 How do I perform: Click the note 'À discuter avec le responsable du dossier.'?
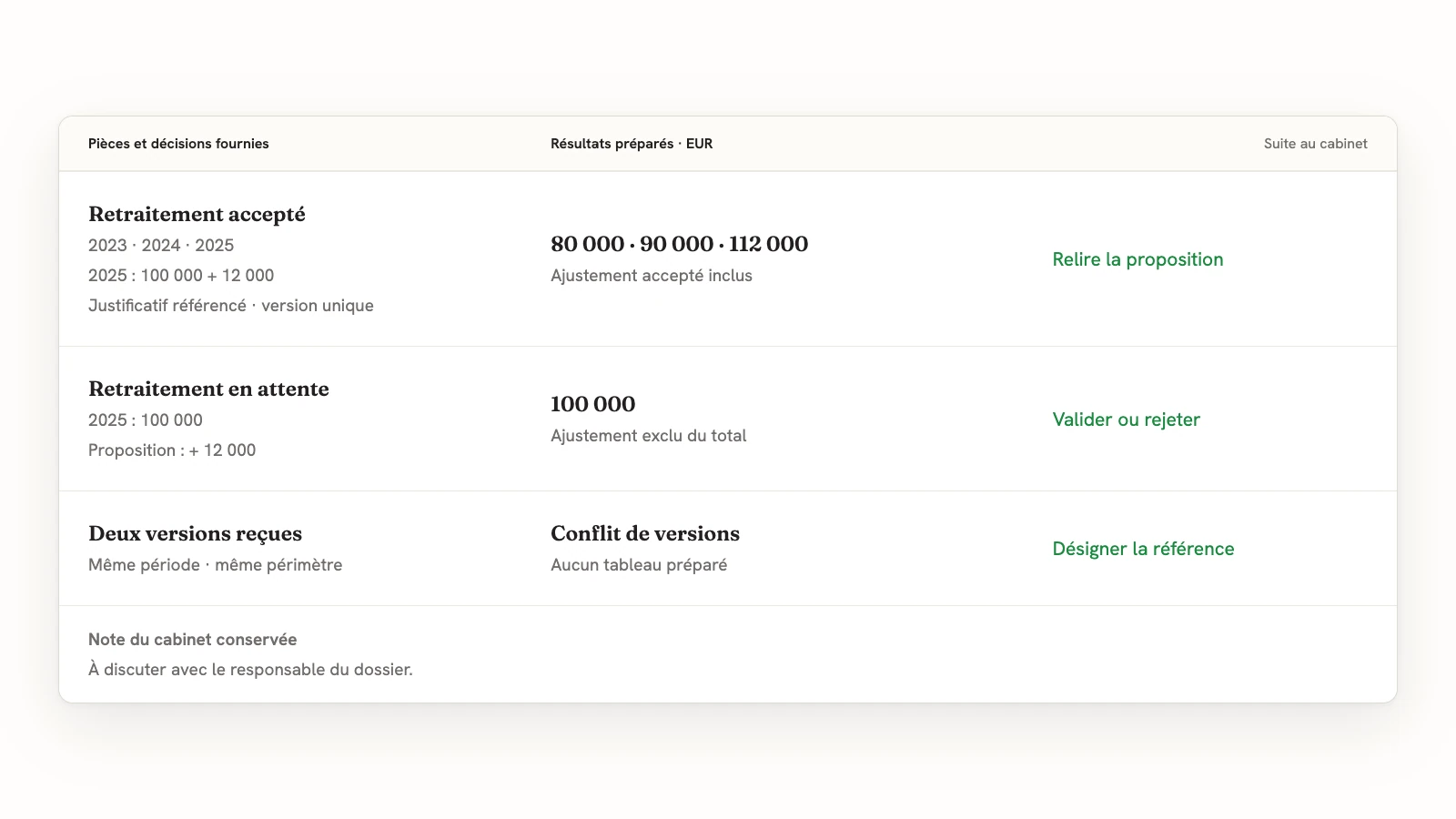250,670
